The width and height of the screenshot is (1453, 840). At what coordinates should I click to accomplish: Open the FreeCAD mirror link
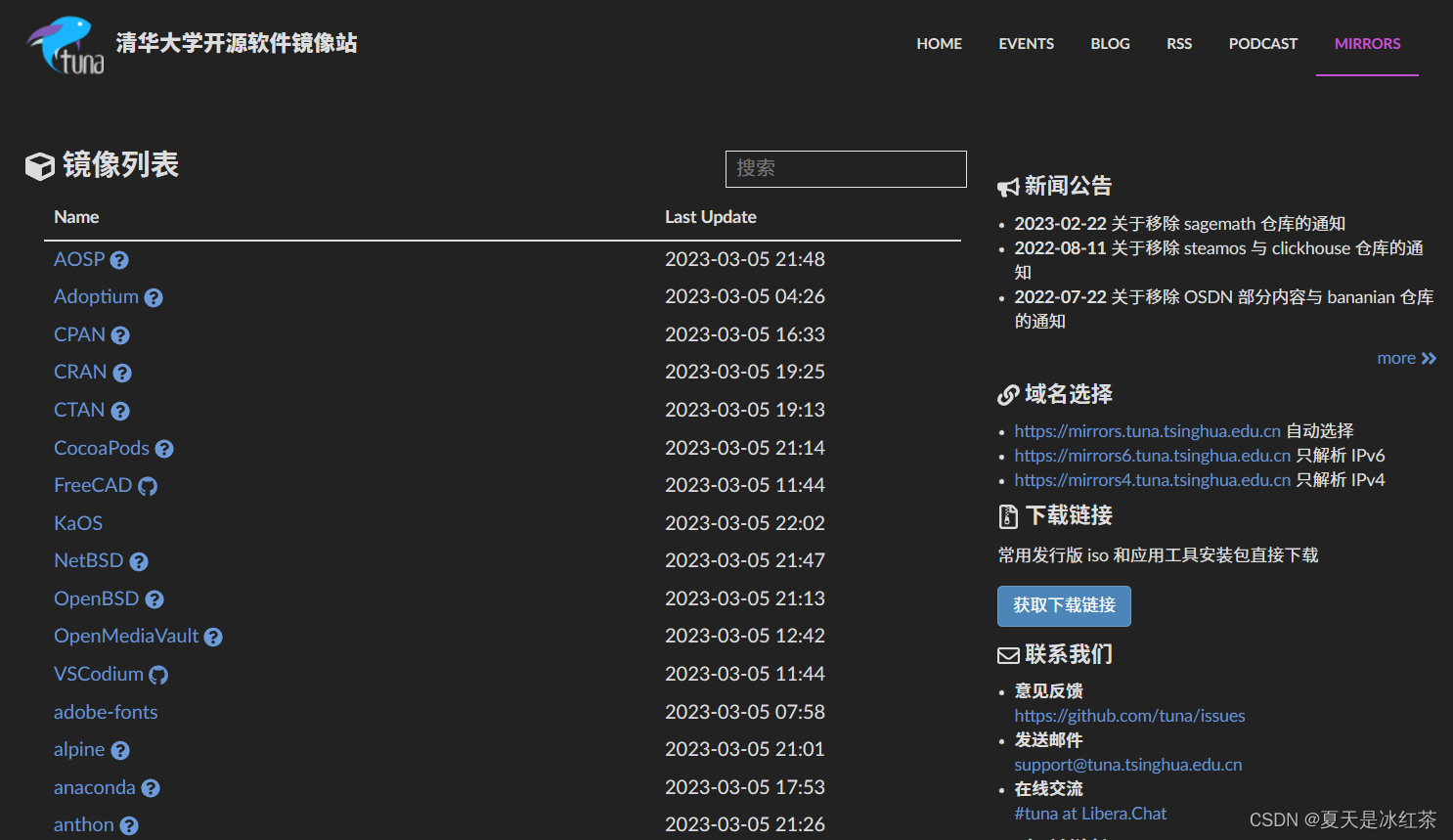[x=93, y=485]
